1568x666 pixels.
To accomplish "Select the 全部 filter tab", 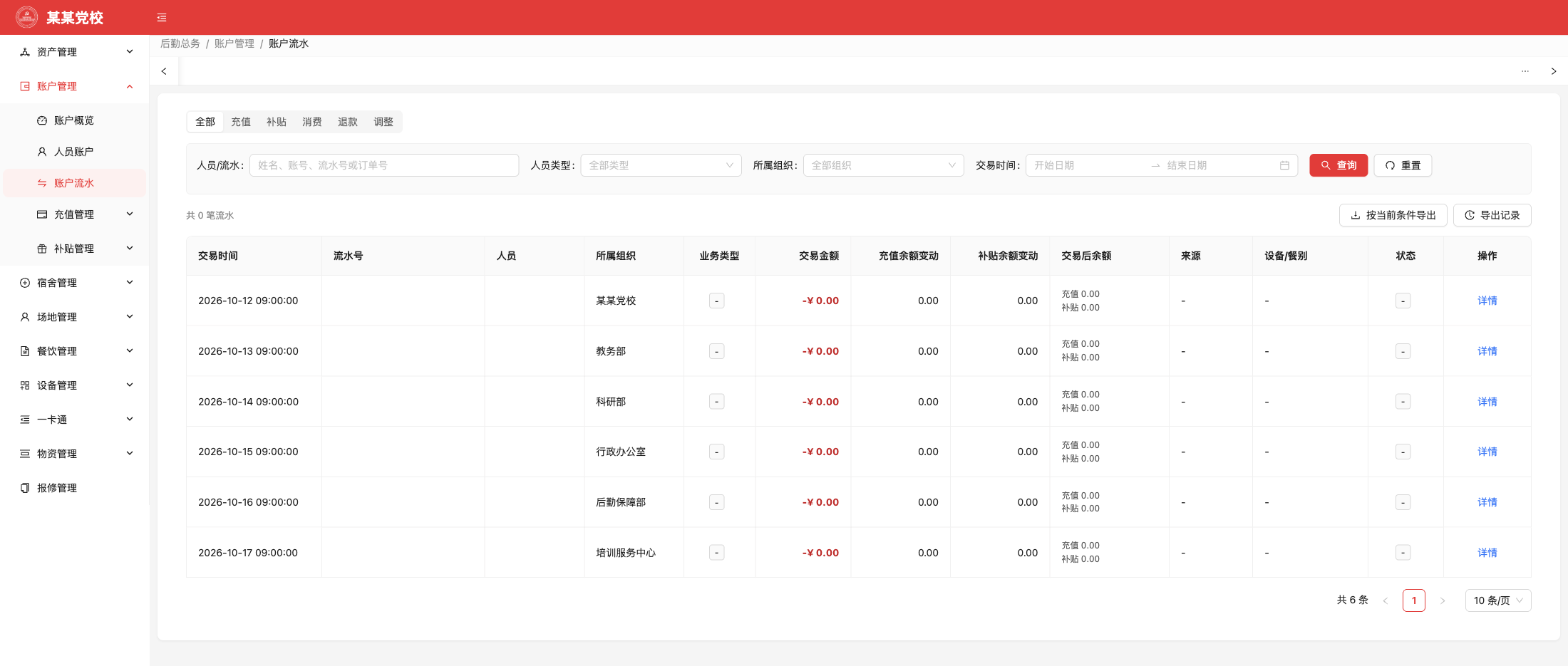I will (x=205, y=122).
